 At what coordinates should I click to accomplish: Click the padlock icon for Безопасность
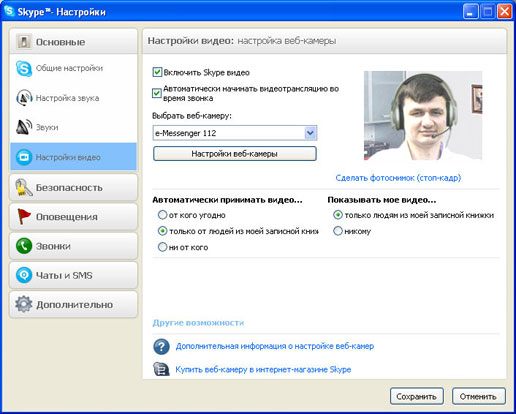click(x=24, y=187)
